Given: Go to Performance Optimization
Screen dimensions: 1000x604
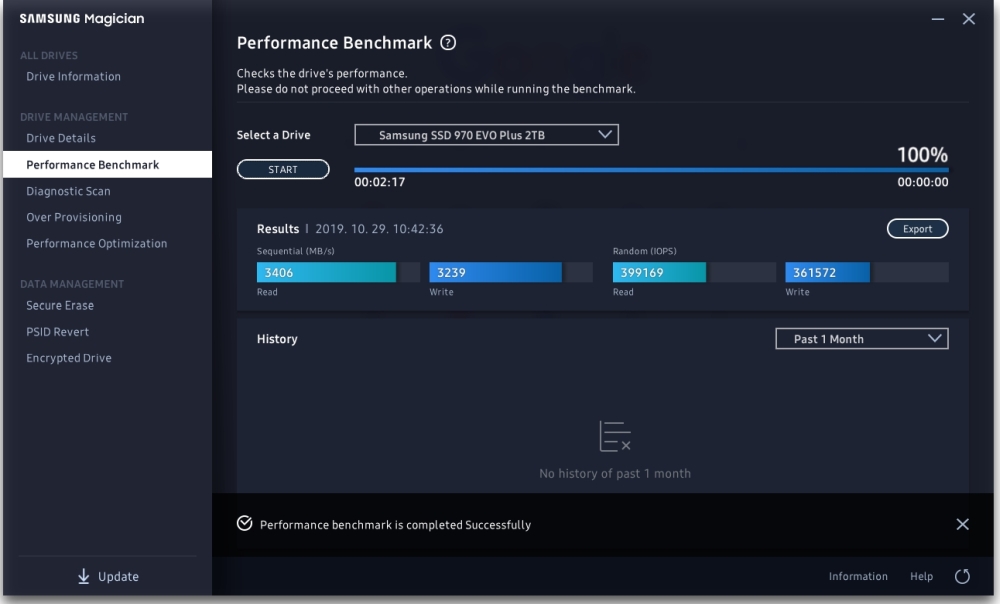Looking at the screenshot, I should pyautogui.click(x=96, y=244).
